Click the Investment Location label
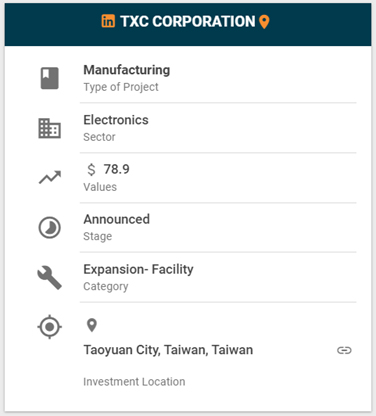376x416 pixels. point(134,382)
